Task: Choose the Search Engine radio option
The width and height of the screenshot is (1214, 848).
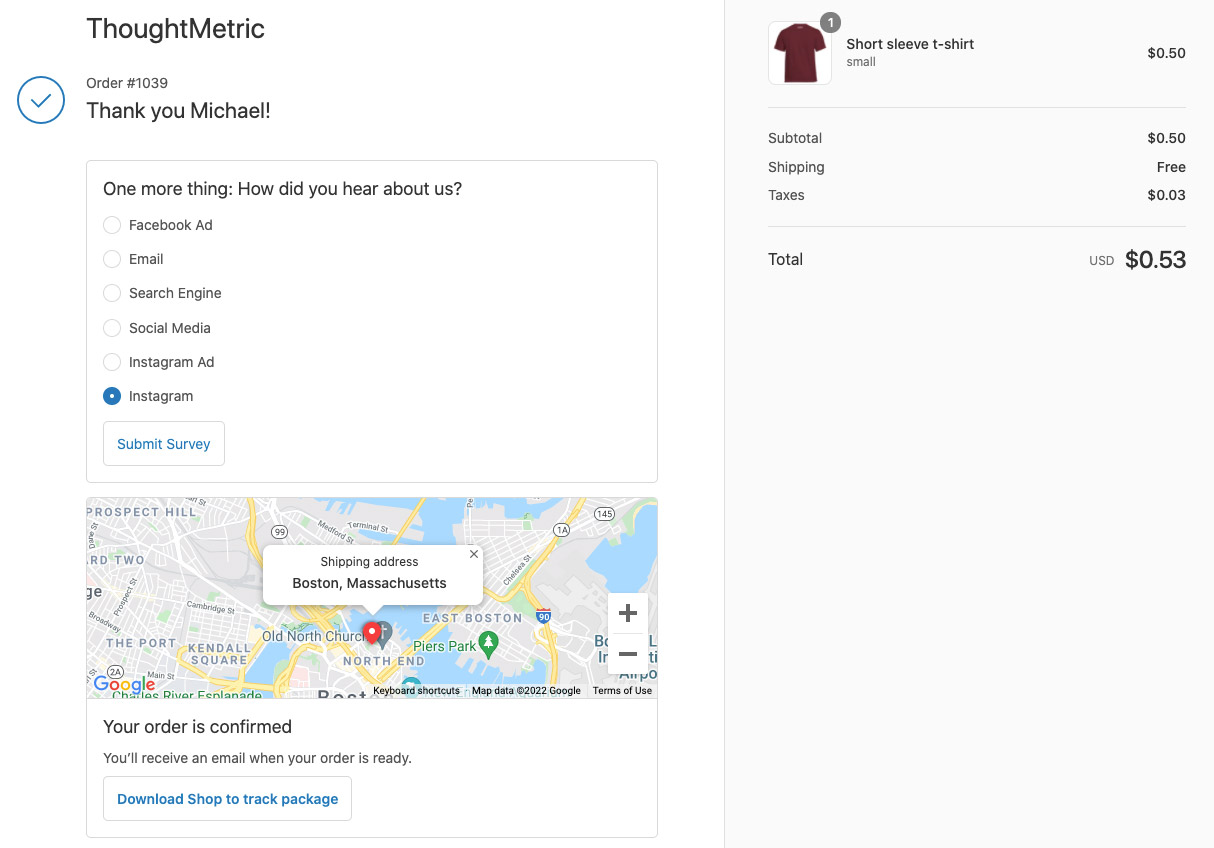Action: [112, 293]
